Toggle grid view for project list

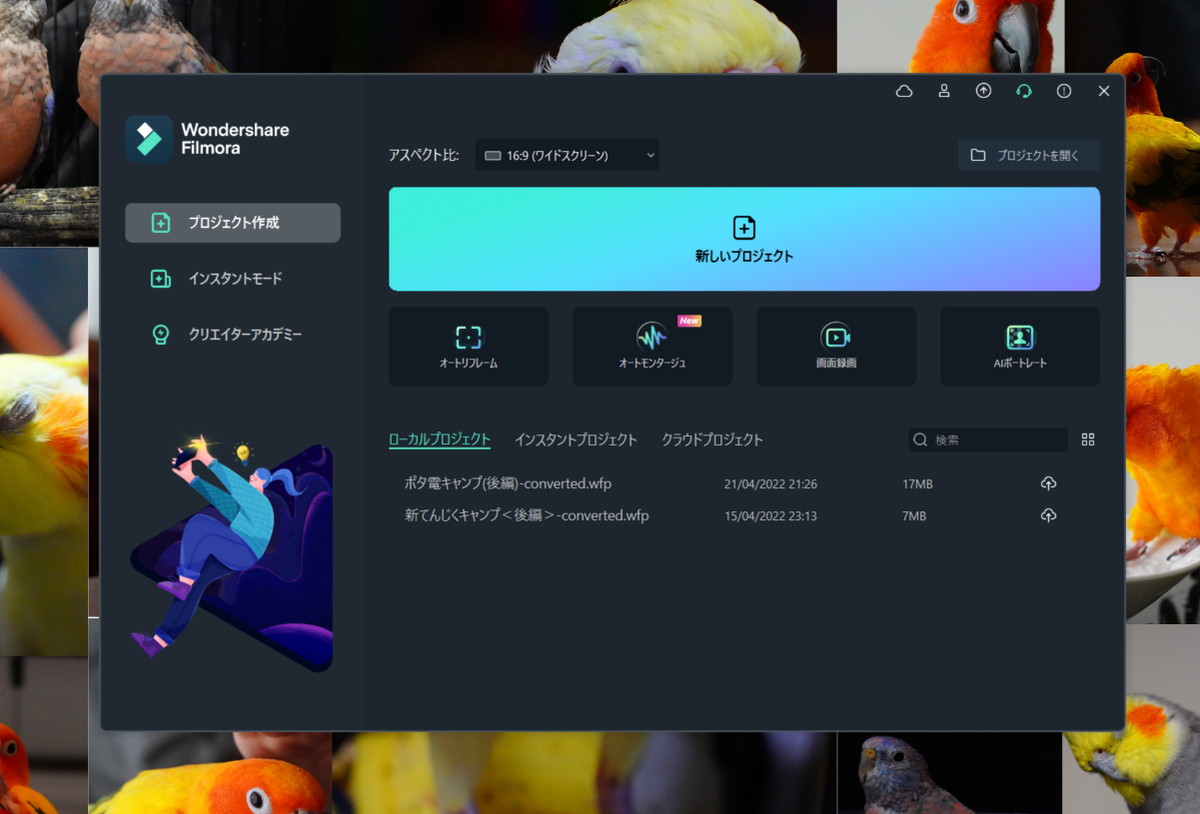point(1088,440)
